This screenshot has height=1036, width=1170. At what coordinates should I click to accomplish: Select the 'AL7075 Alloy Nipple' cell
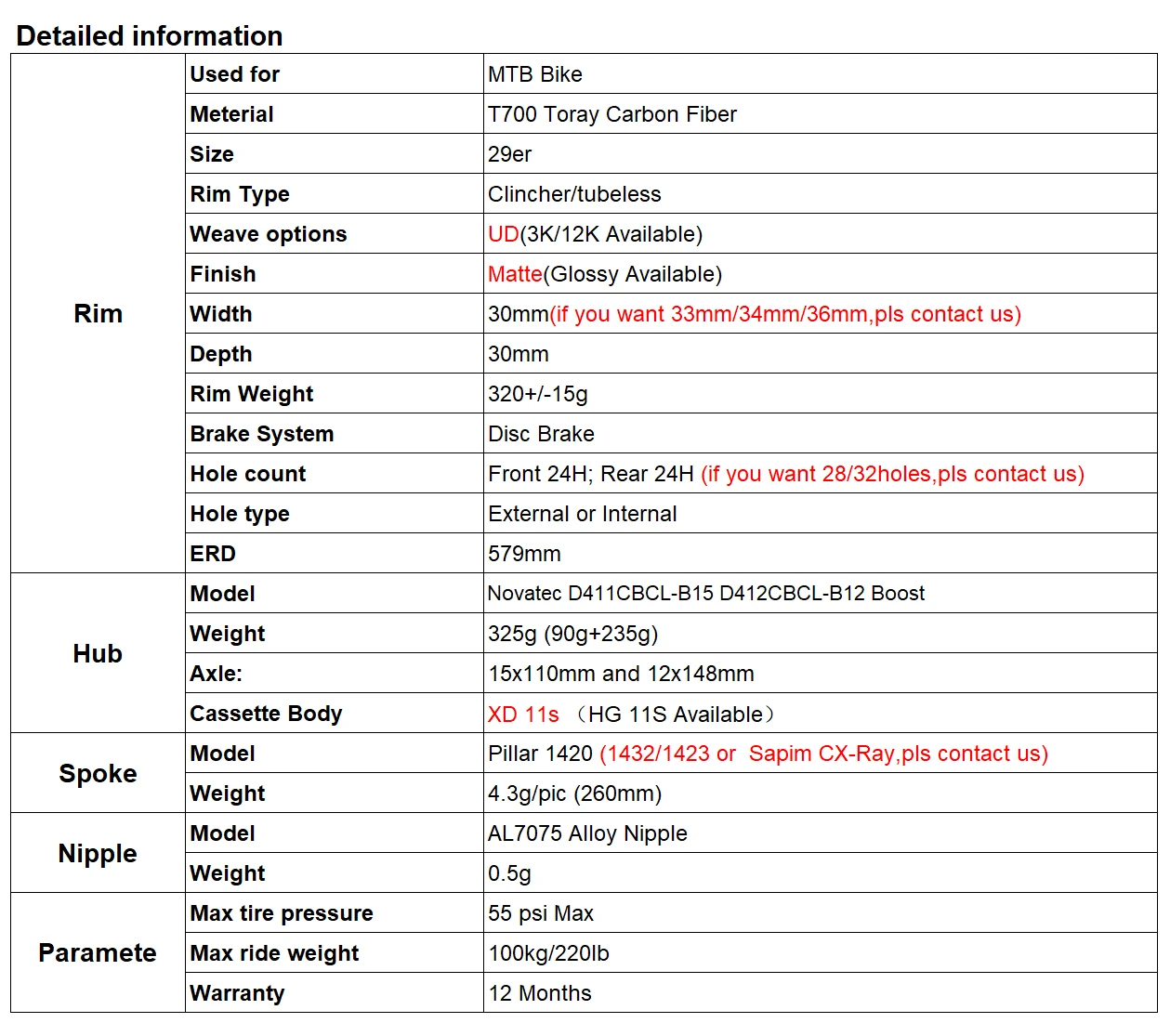pyautogui.click(x=820, y=833)
